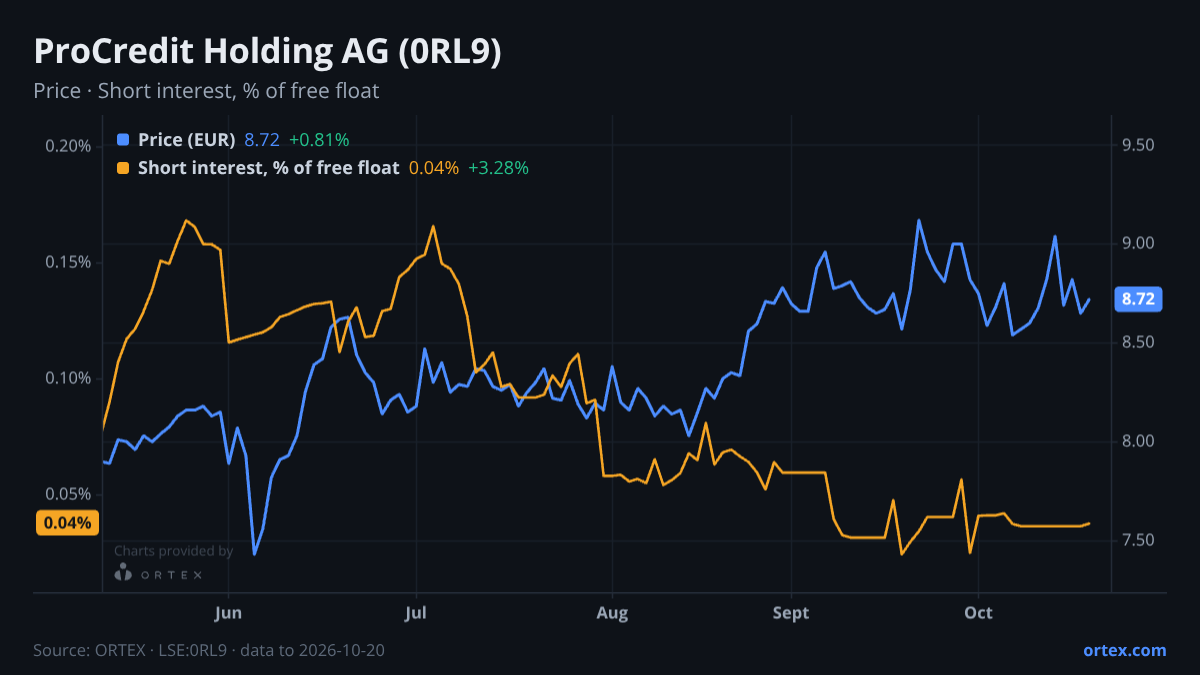The width and height of the screenshot is (1200, 675).
Task: Click the blue Price (EUR) legend swatch
Action: (123, 140)
